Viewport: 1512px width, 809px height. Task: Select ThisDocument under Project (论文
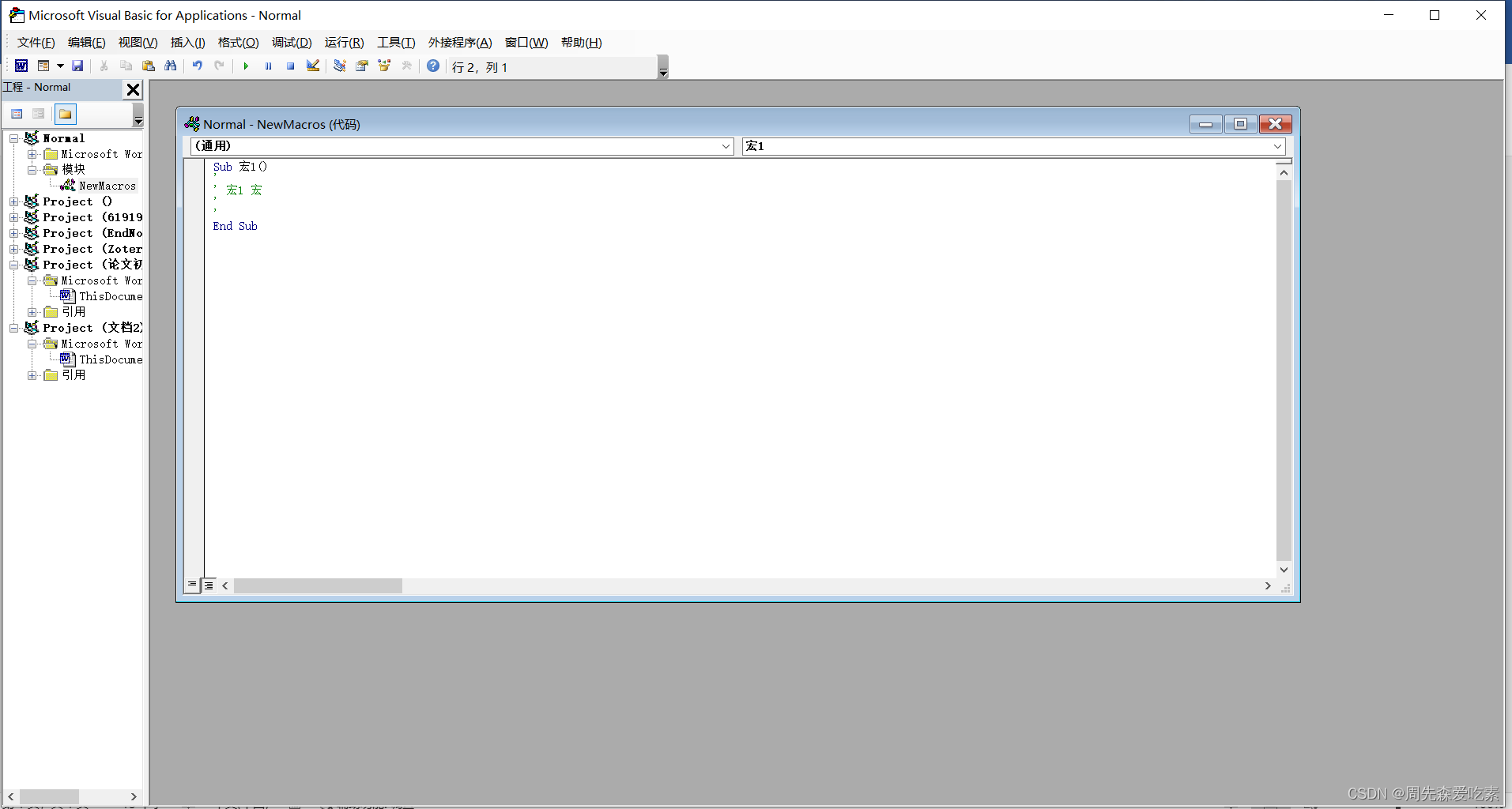pos(111,296)
